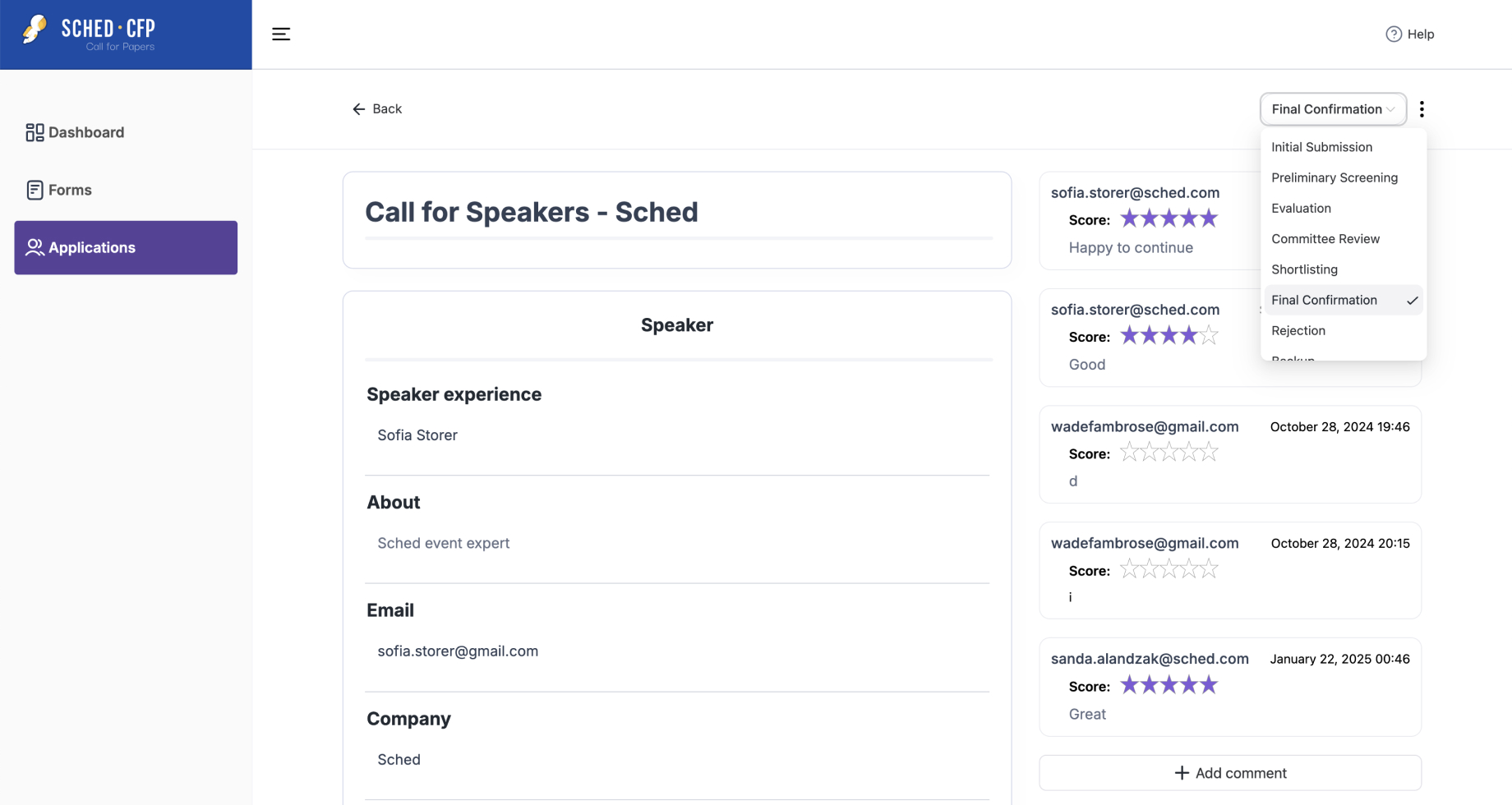The width and height of the screenshot is (1512, 805).
Task: Click the checkmark beside Final Confirmation option
Action: point(1412,301)
